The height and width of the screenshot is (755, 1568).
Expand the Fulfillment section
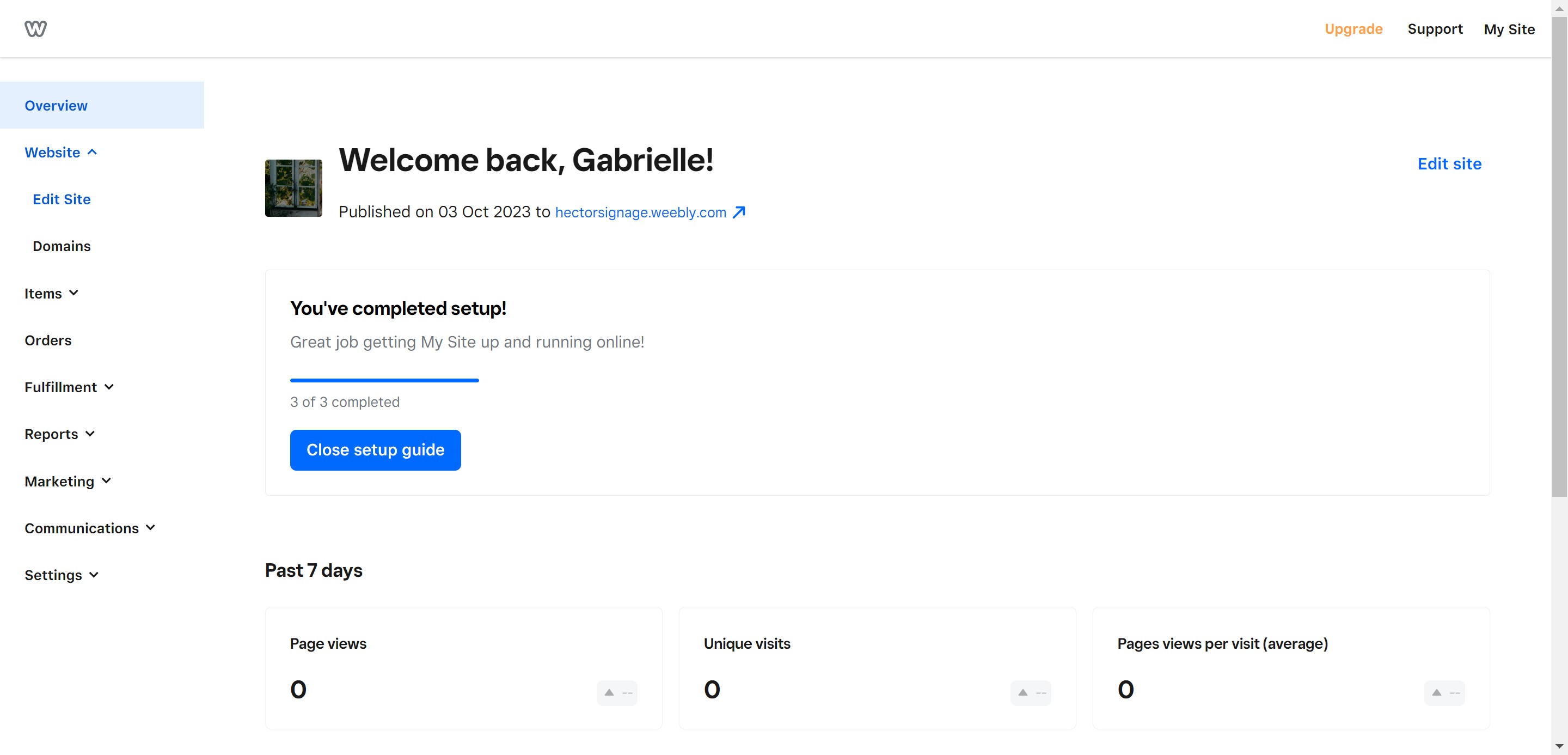click(x=69, y=387)
